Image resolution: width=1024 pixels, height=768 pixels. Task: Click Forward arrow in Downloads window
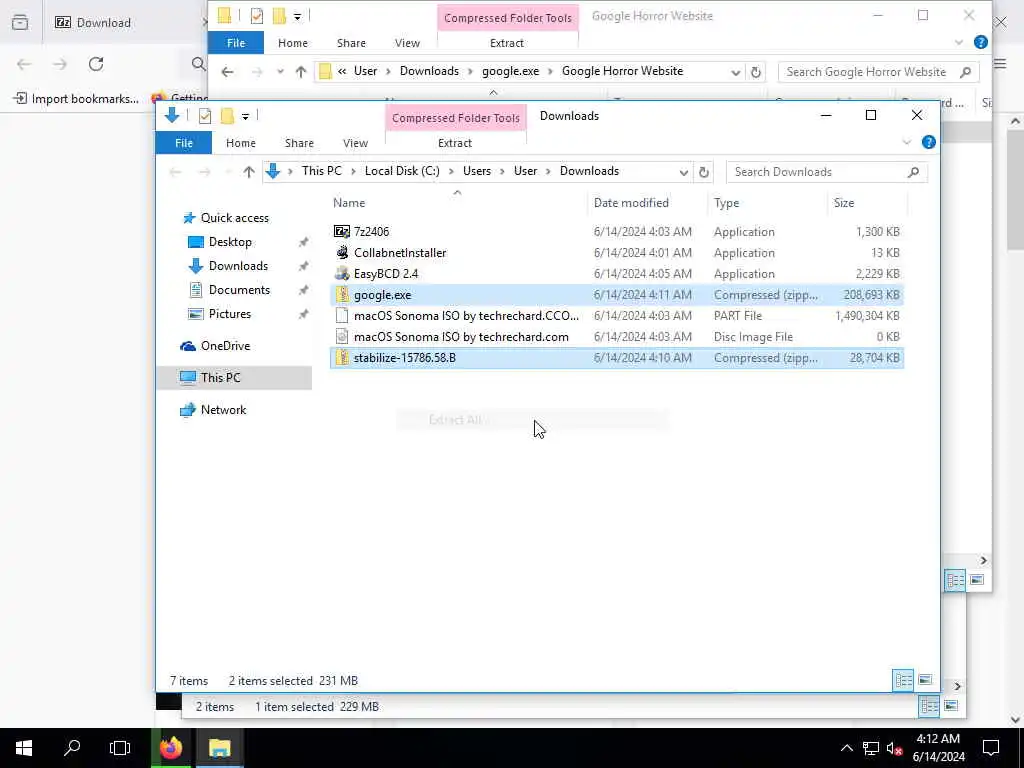(x=204, y=172)
